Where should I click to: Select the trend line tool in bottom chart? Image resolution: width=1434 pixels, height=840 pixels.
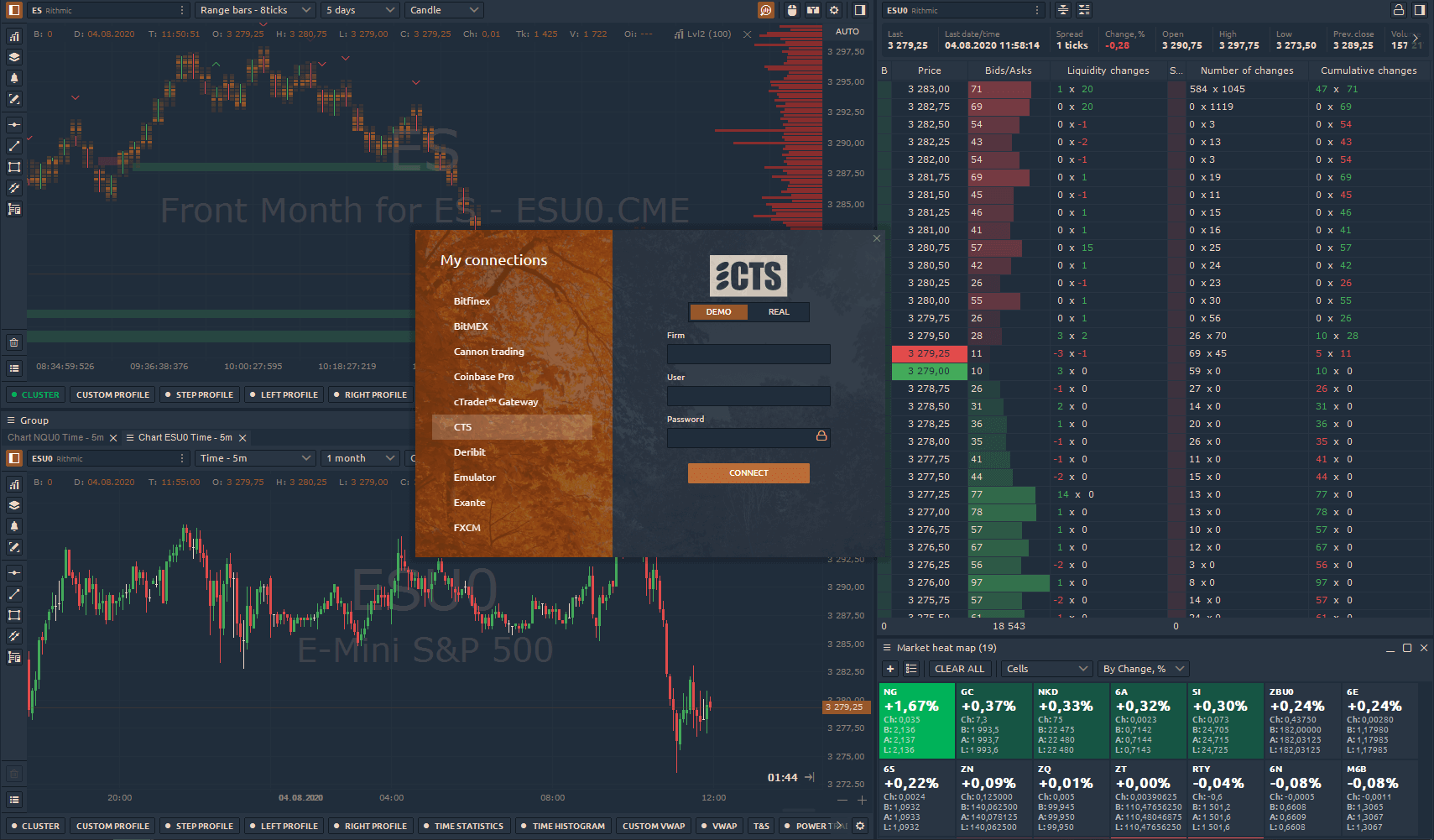tap(14, 594)
